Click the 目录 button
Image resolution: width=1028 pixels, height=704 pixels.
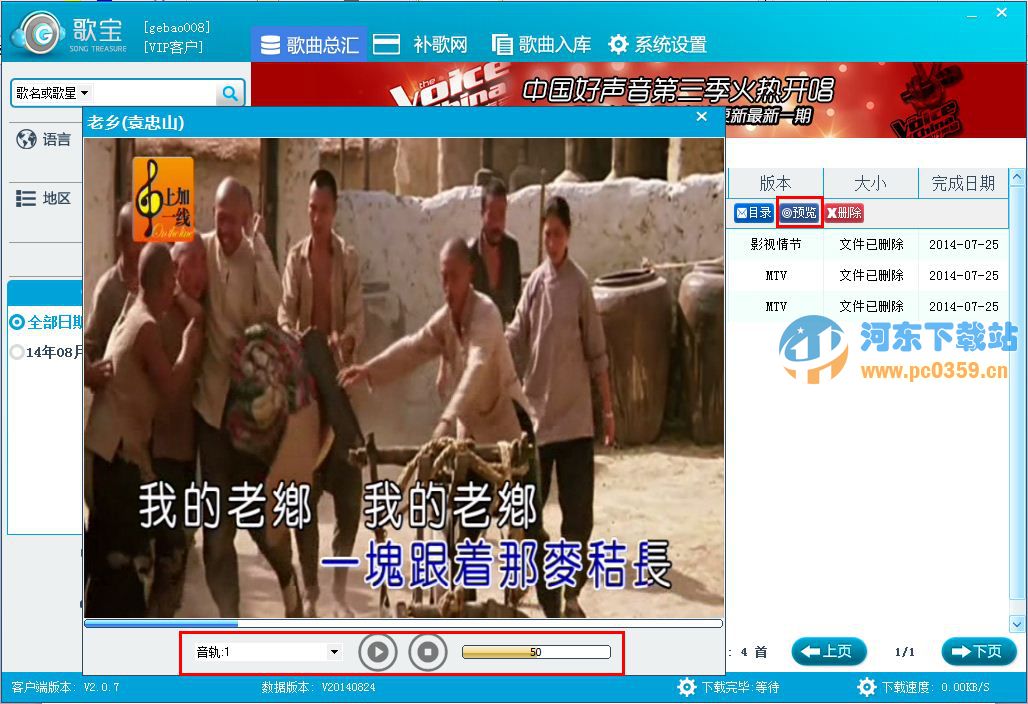point(754,212)
